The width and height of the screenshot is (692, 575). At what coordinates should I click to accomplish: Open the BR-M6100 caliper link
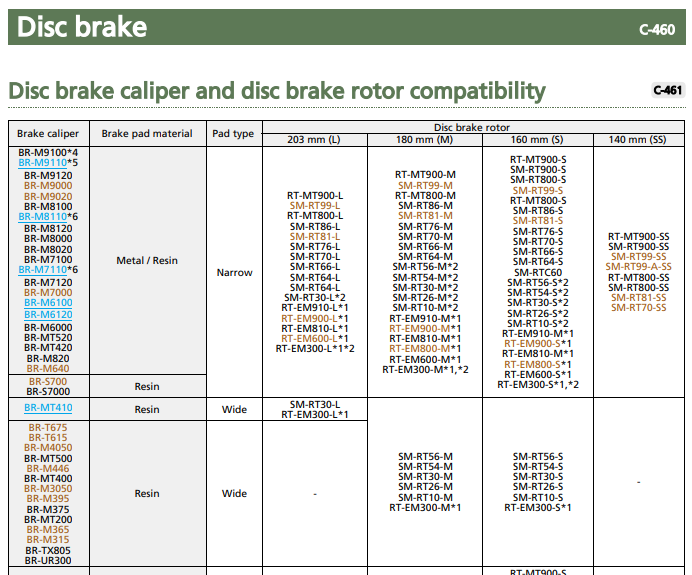coord(48,303)
